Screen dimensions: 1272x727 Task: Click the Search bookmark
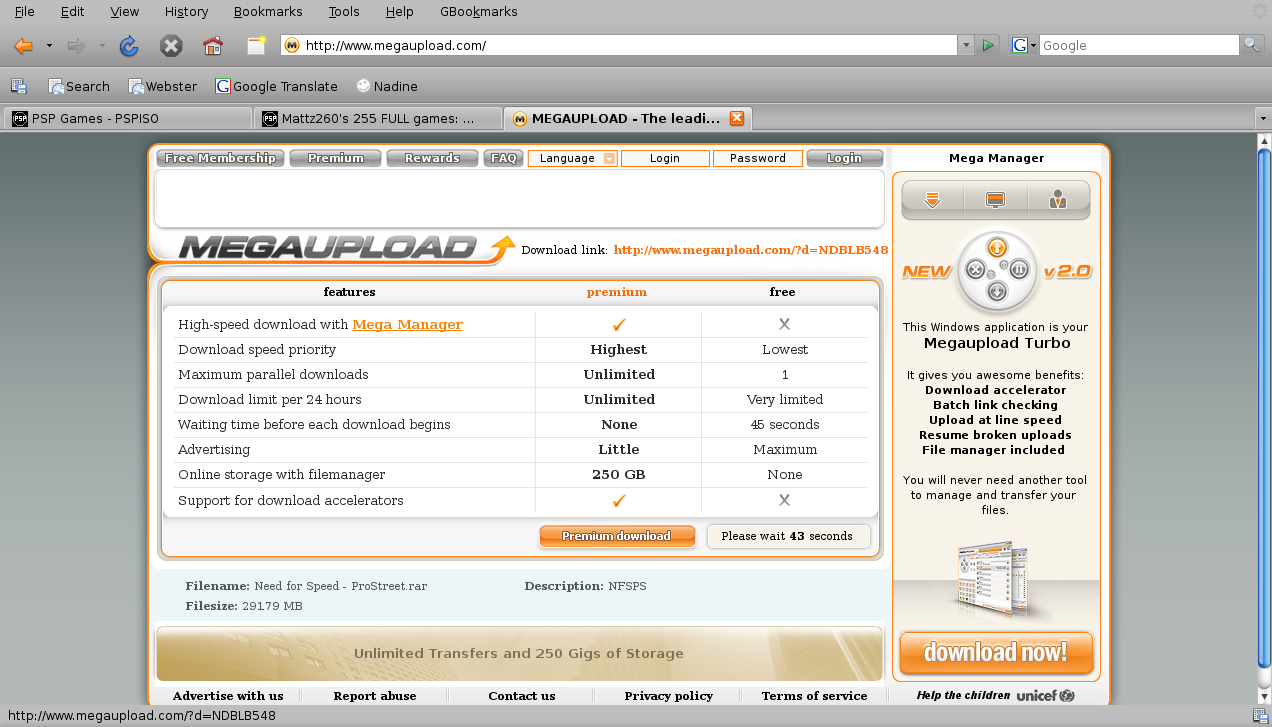coord(79,86)
